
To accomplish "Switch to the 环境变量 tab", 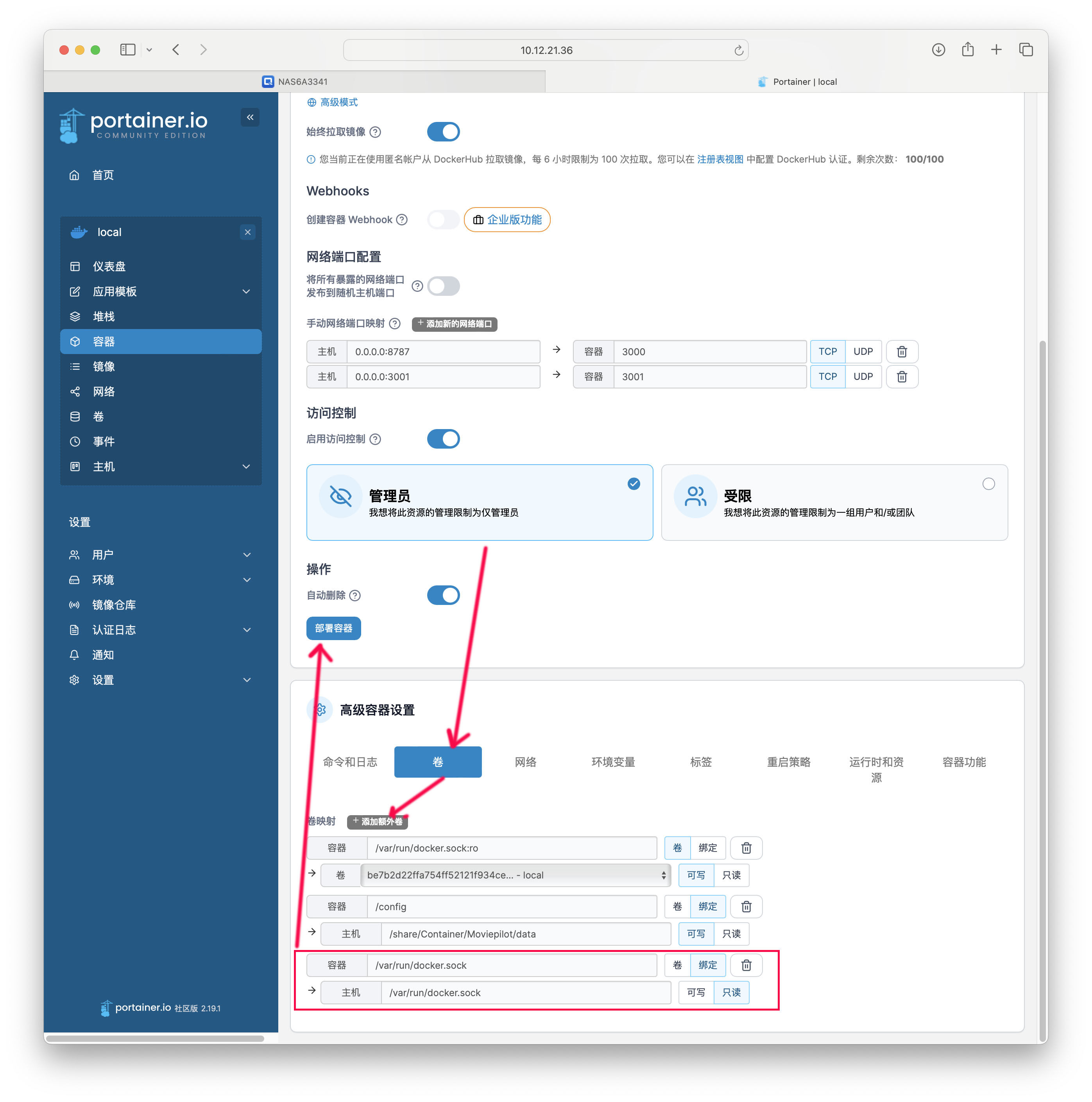I will (x=613, y=762).
